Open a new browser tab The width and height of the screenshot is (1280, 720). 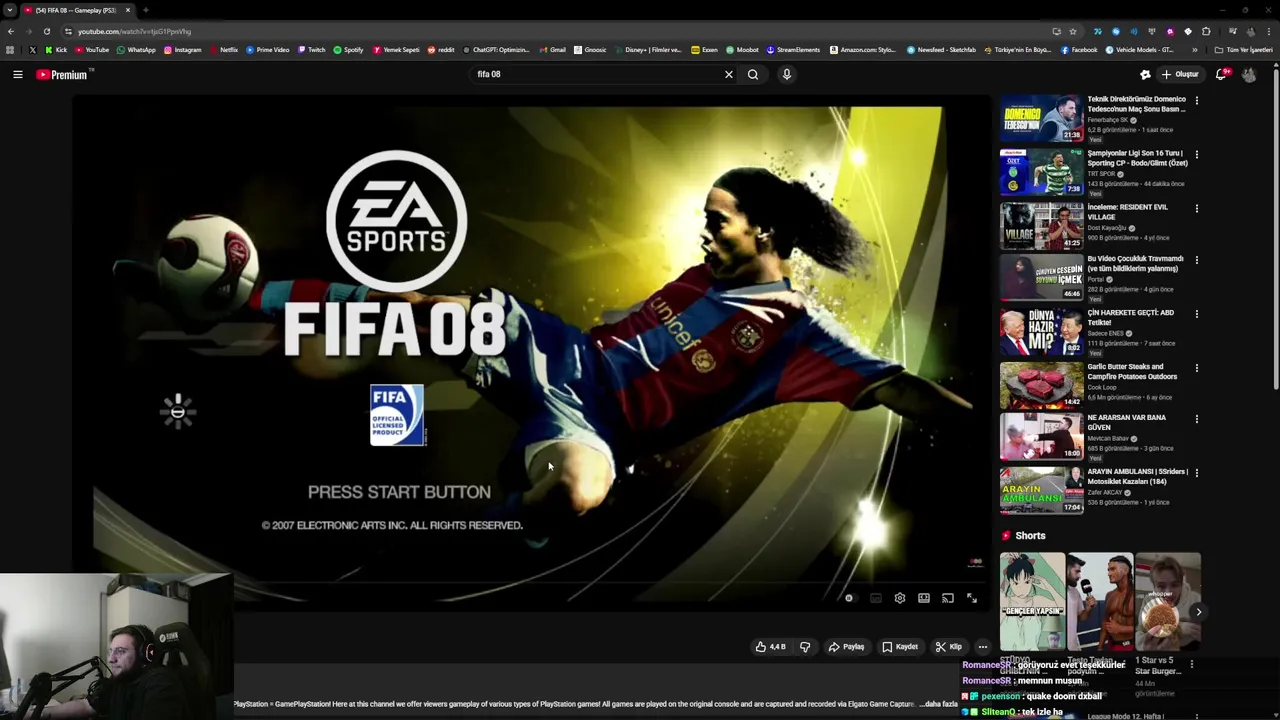point(146,10)
